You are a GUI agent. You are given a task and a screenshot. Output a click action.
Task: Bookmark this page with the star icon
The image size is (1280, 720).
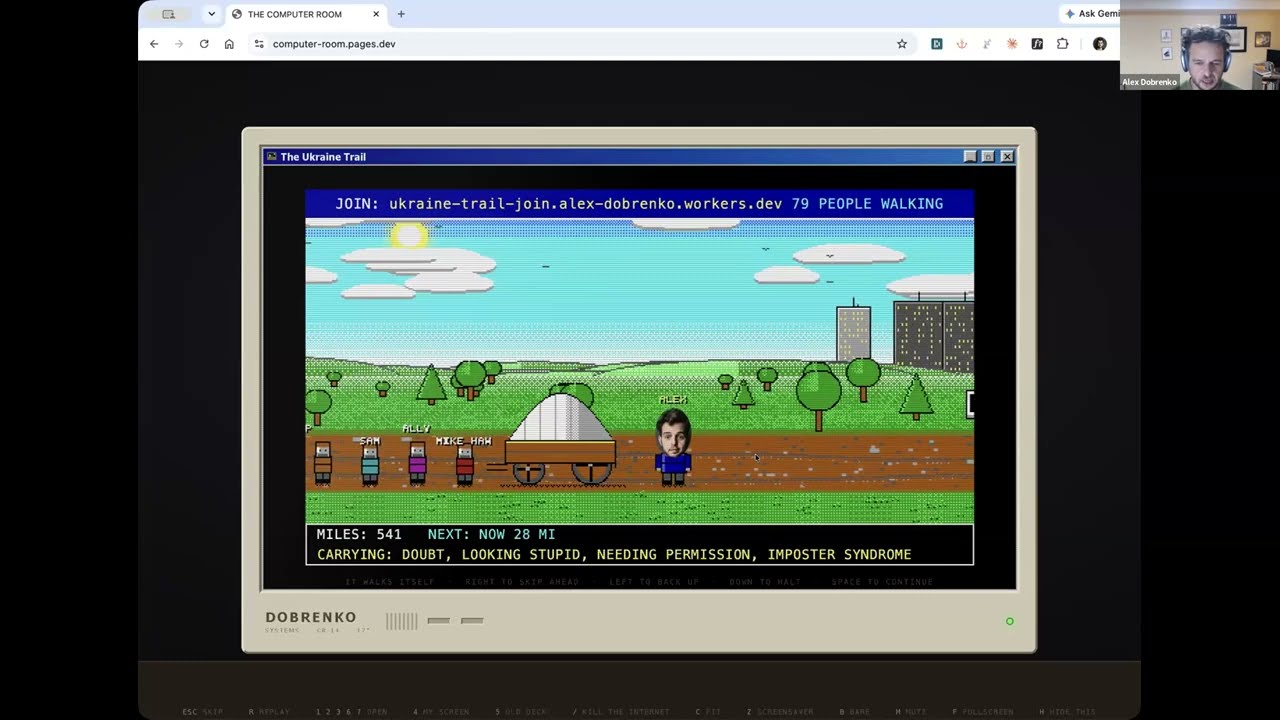click(x=902, y=44)
